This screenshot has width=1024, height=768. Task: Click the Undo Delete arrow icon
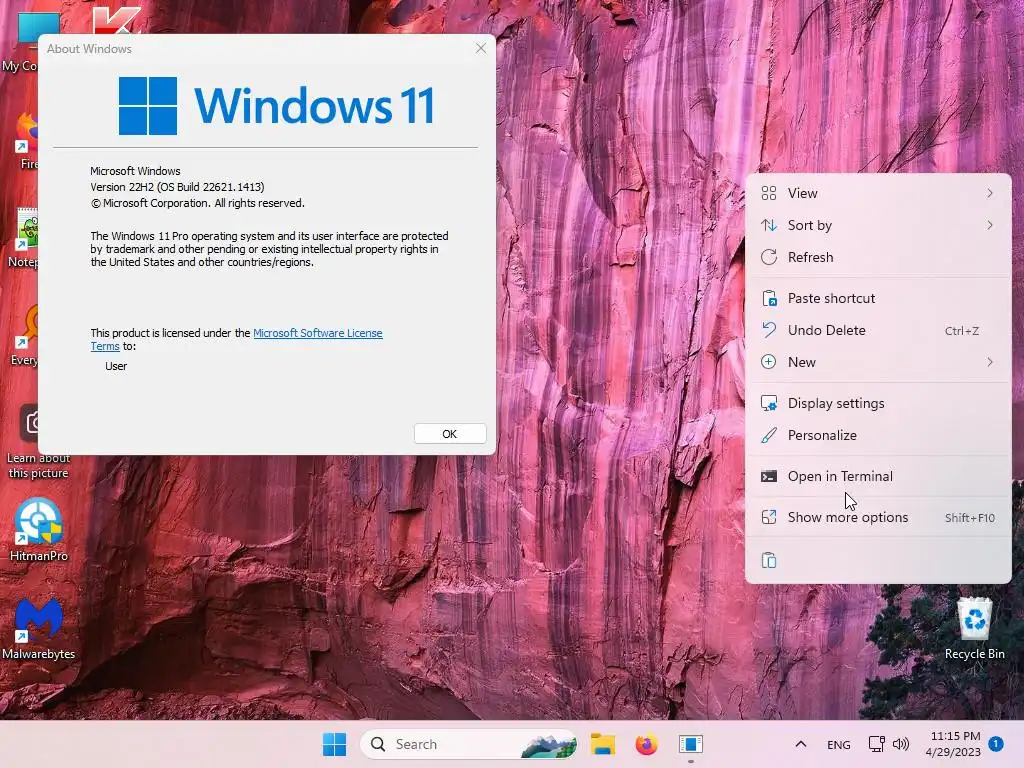pos(769,330)
